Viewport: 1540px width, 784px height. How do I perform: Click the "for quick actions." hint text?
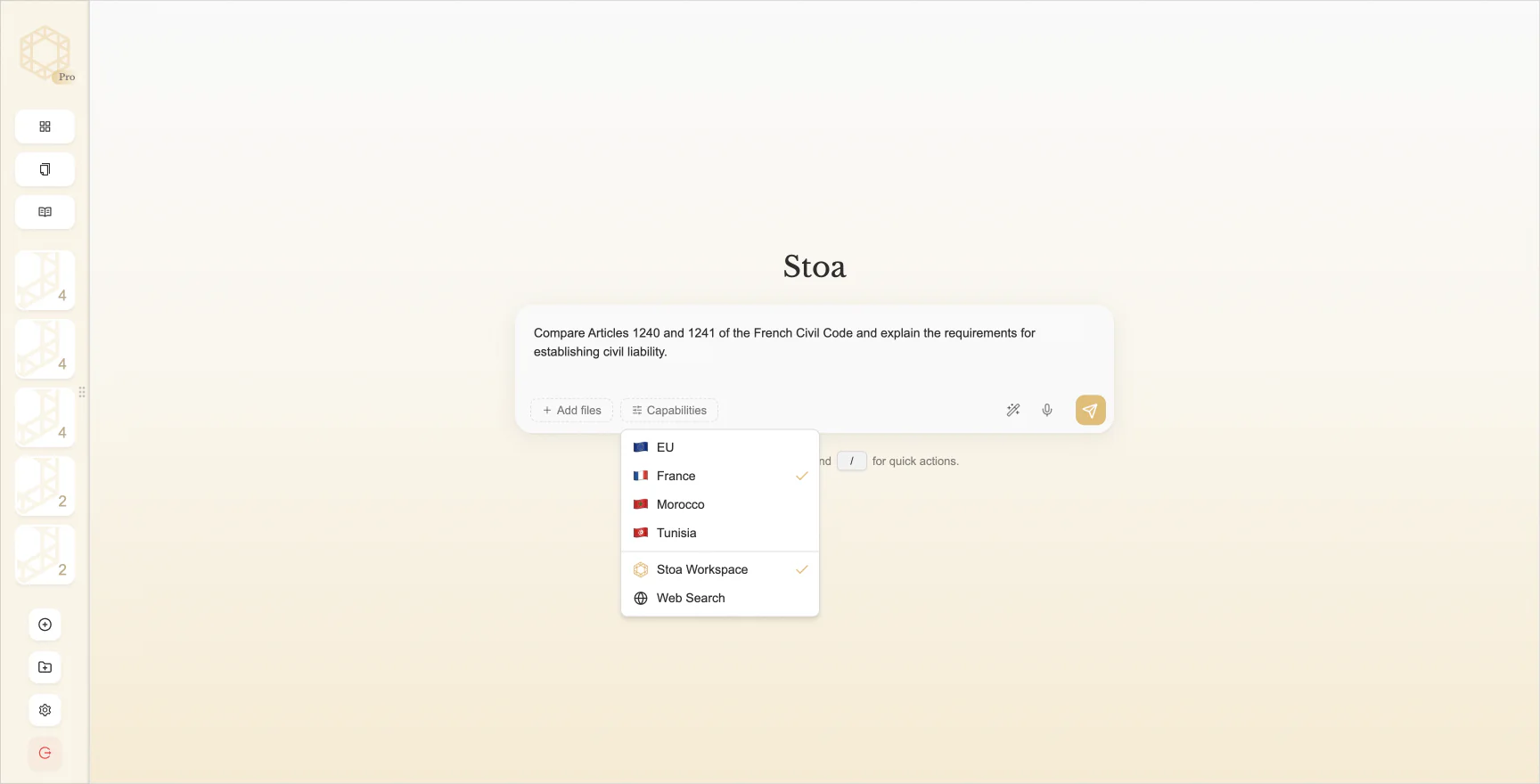(915, 461)
